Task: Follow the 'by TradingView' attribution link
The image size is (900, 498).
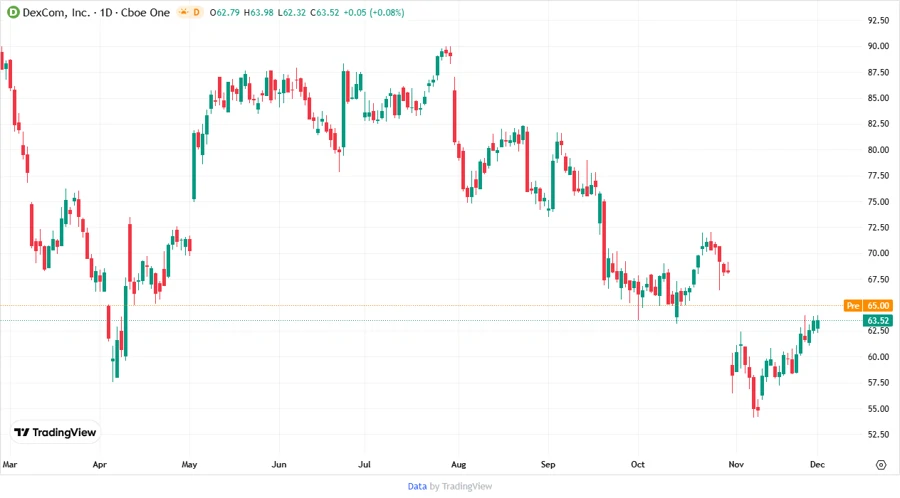Action: pos(461,486)
